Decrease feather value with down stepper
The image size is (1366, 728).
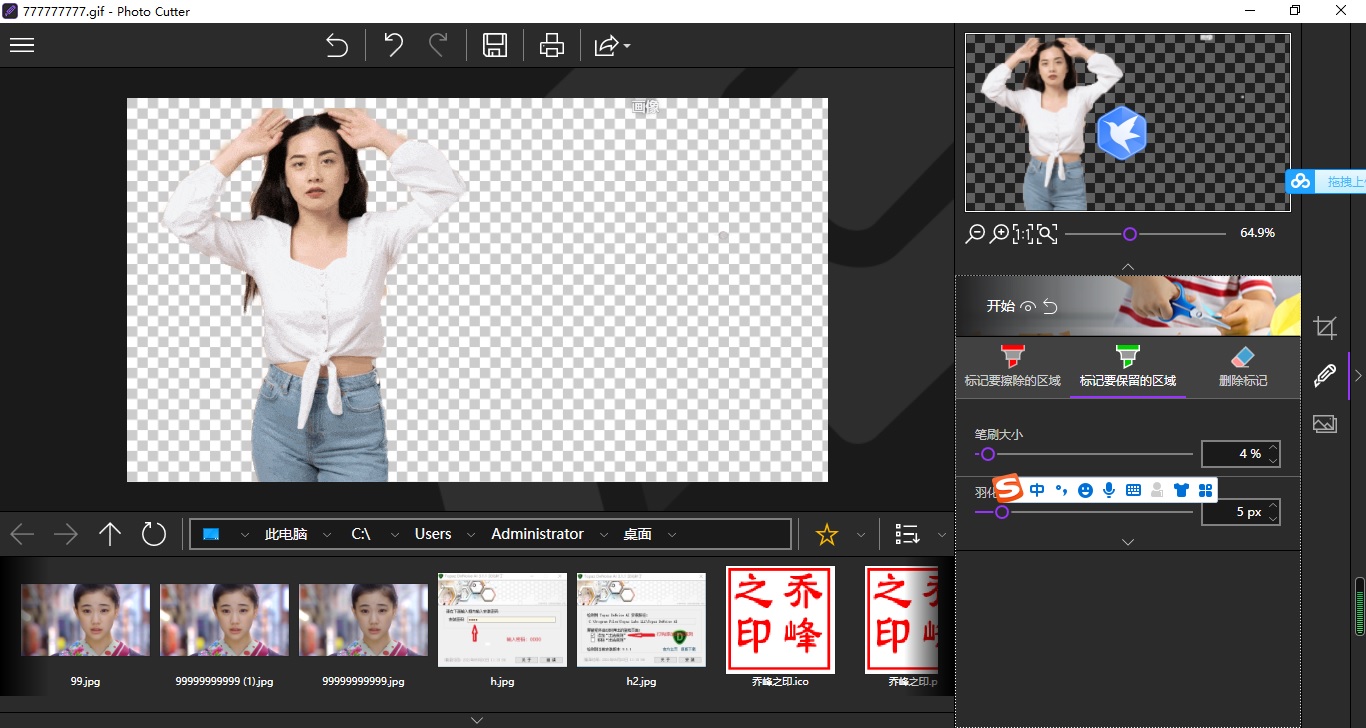coord(1273,518)
